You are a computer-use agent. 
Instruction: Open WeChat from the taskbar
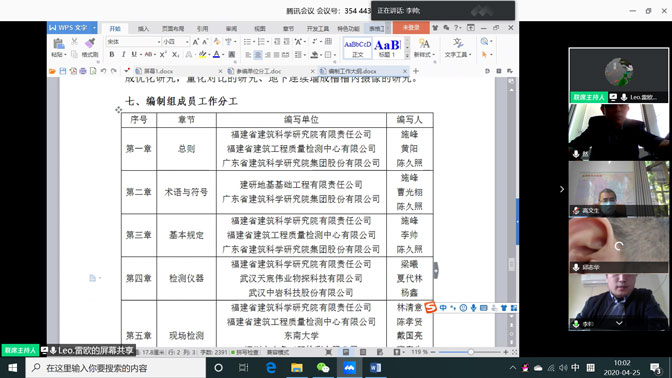pyautogui.click(x=323, y=368)
